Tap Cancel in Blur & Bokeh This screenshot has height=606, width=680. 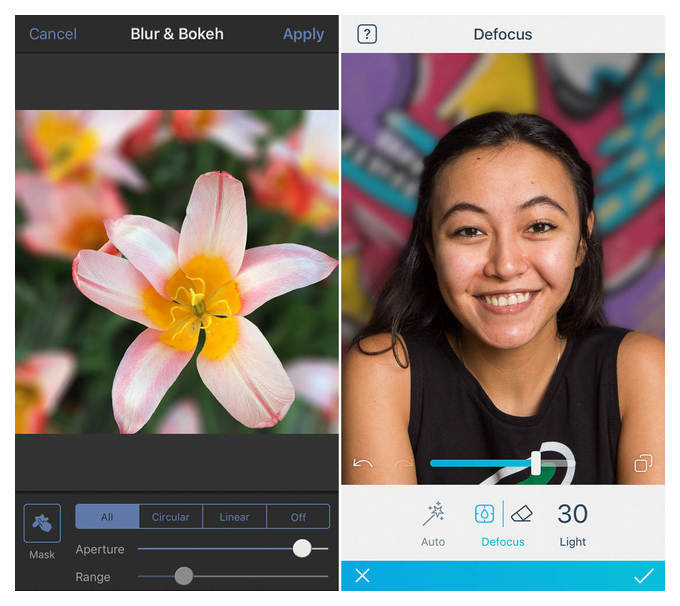[x=53, y=34]
